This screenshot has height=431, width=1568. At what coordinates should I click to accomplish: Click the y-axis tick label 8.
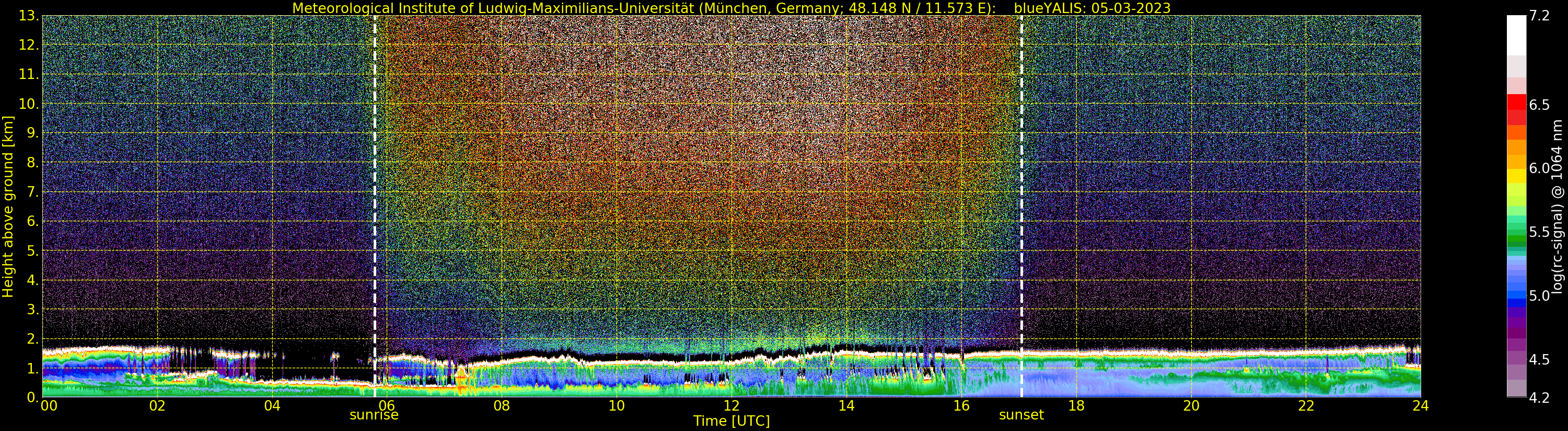[x=33, y=163]
